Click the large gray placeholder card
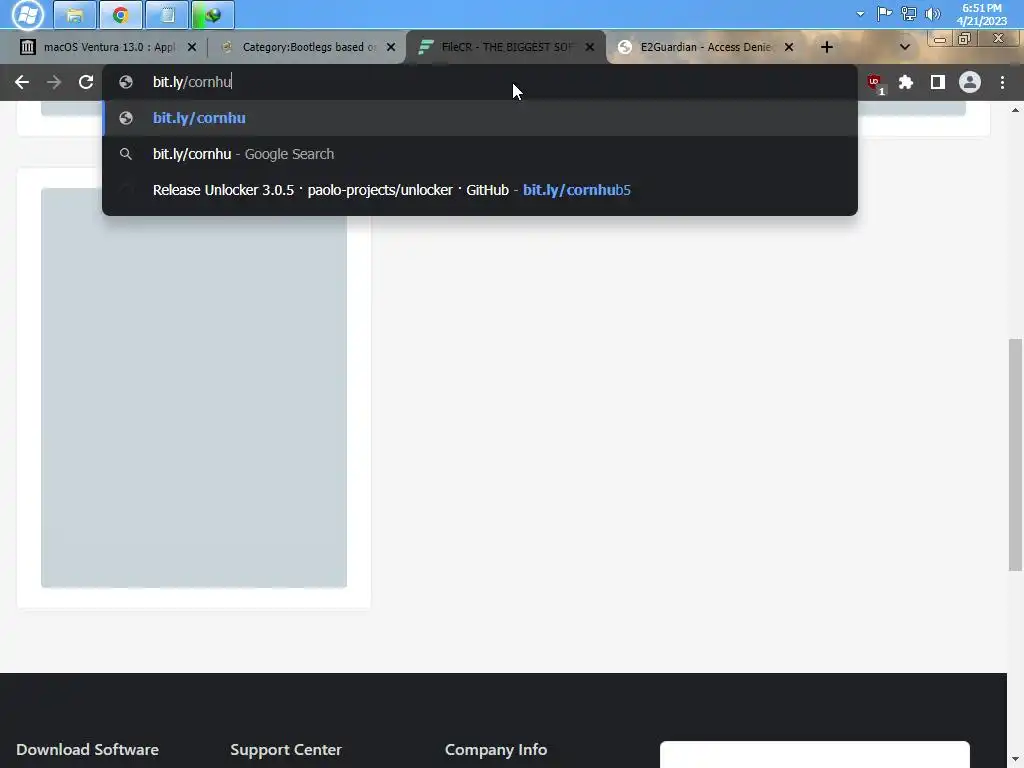 pos(194,388)
